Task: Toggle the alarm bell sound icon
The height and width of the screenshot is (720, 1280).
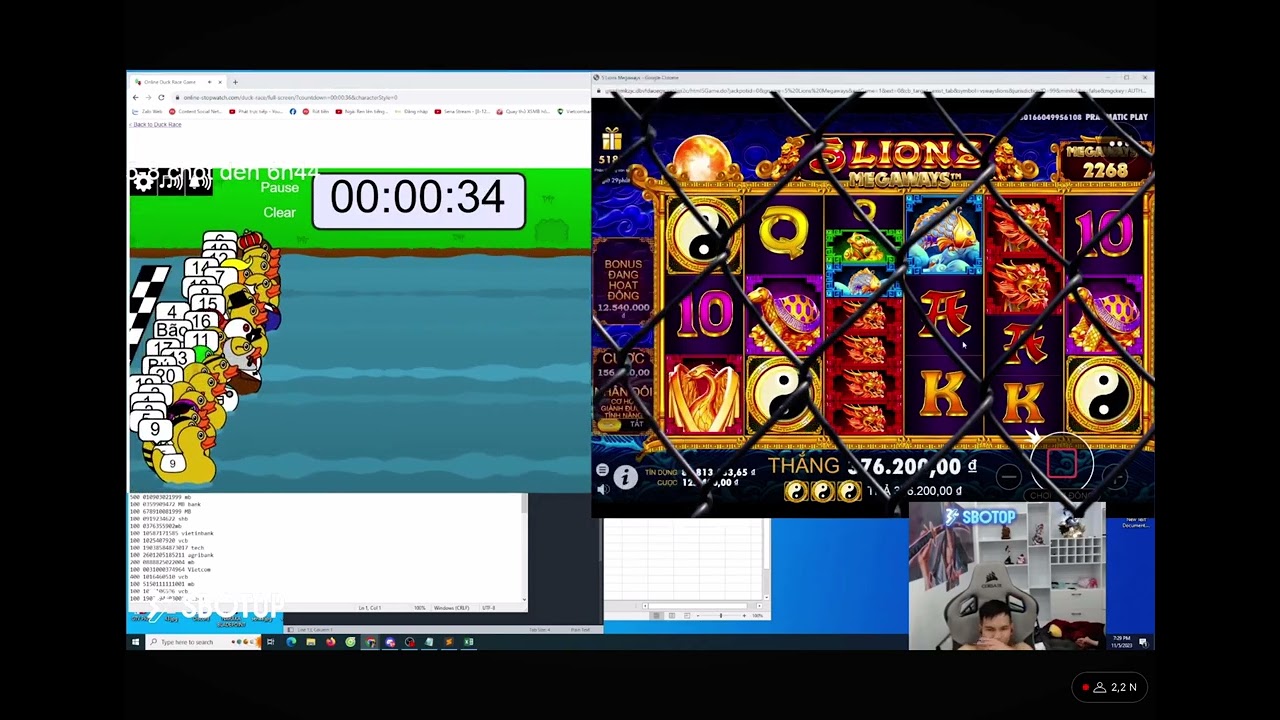Action: [199, 182]
